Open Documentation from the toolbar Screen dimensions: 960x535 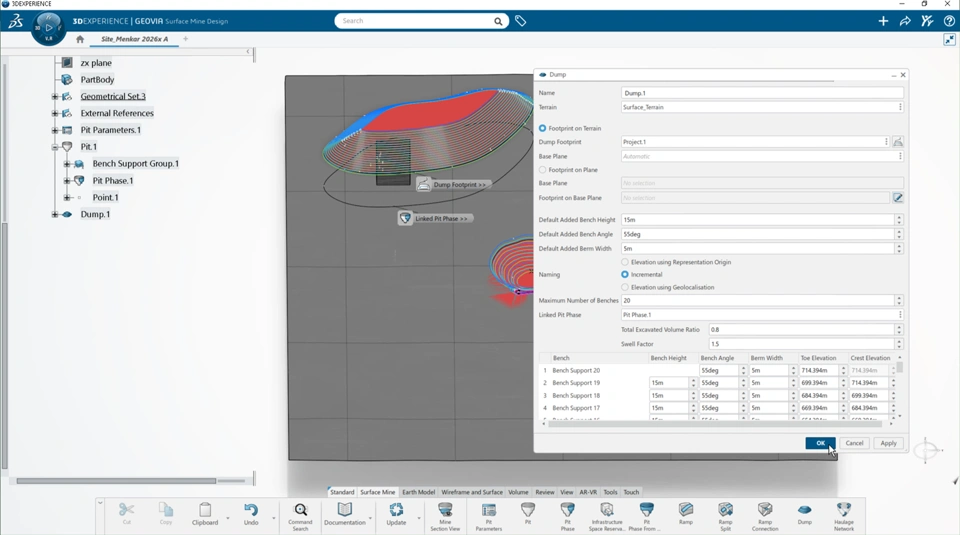click(345, 514)
